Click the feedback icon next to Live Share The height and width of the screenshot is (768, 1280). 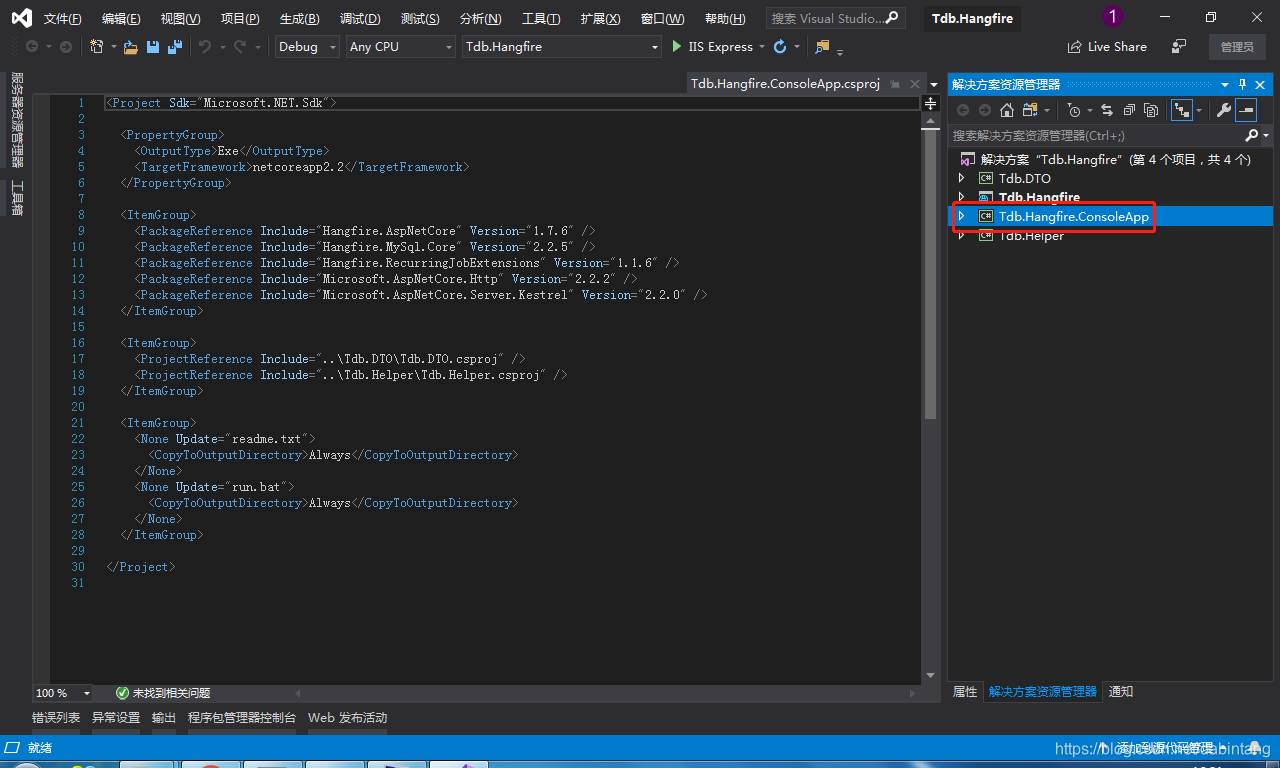(1179, 47)
